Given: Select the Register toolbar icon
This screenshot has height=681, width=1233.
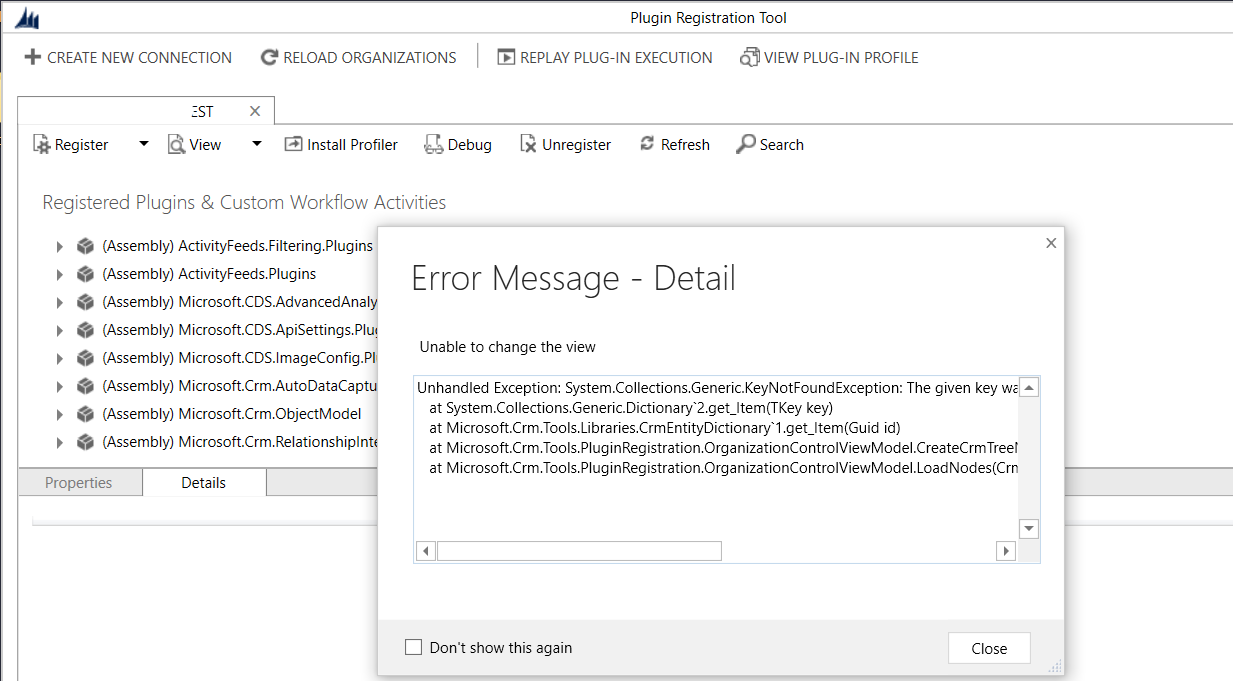Looking at the screenshot, I should pyautogui.click(x=44, y=144).
